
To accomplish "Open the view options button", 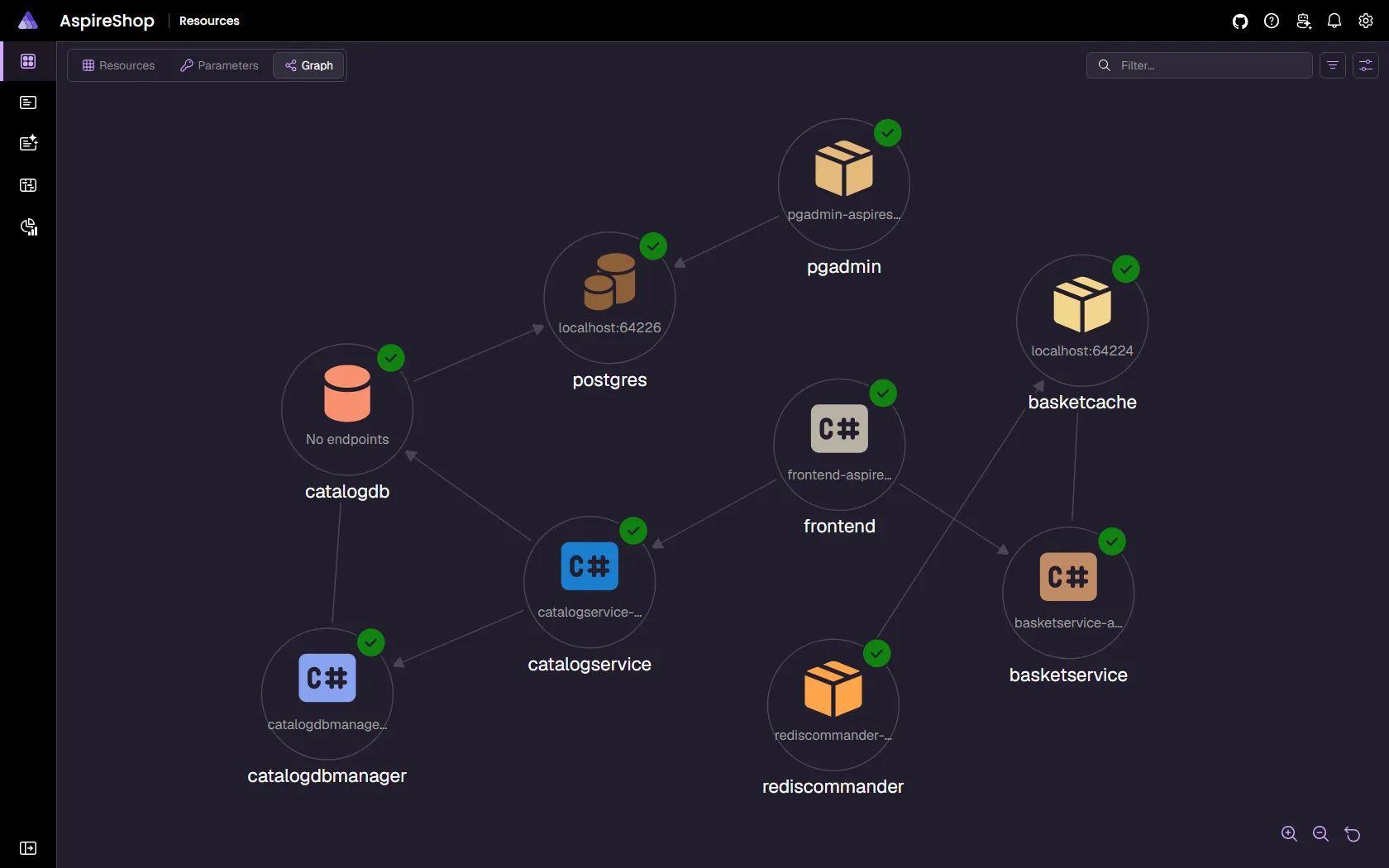I will click(1366, 65).
